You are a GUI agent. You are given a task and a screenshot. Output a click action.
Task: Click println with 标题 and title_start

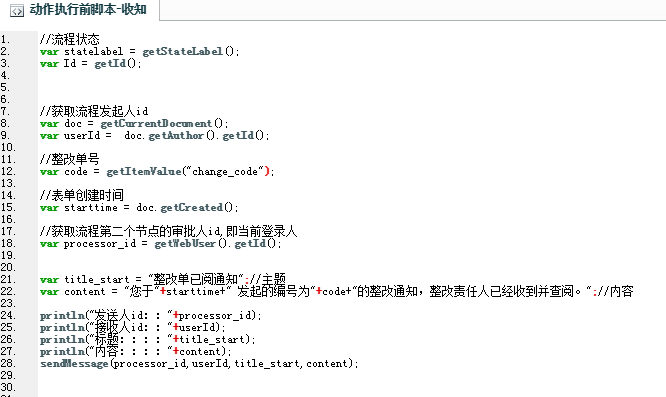(x=148, y=339)
